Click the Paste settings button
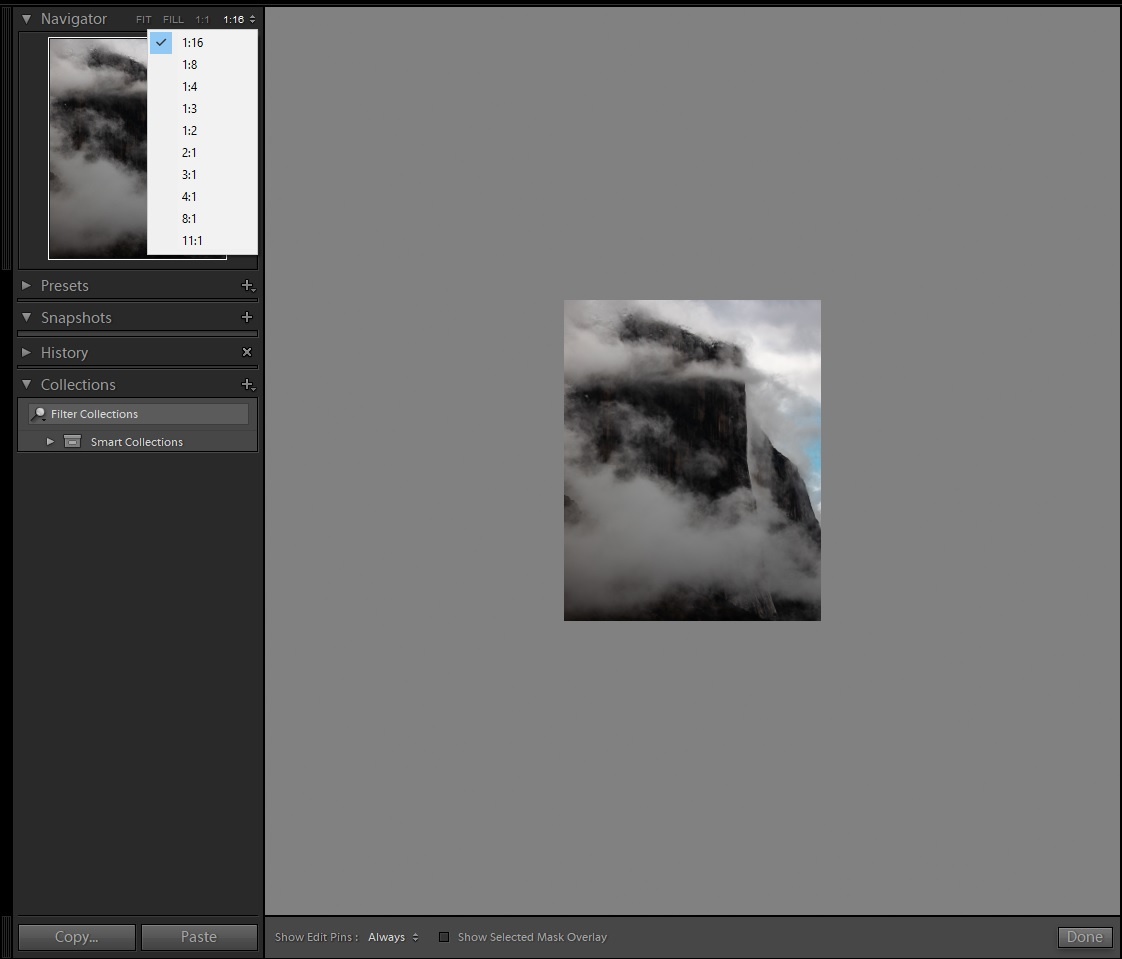Image resolution: width=1122 pixels, height=959 pixels. (199, 937)
